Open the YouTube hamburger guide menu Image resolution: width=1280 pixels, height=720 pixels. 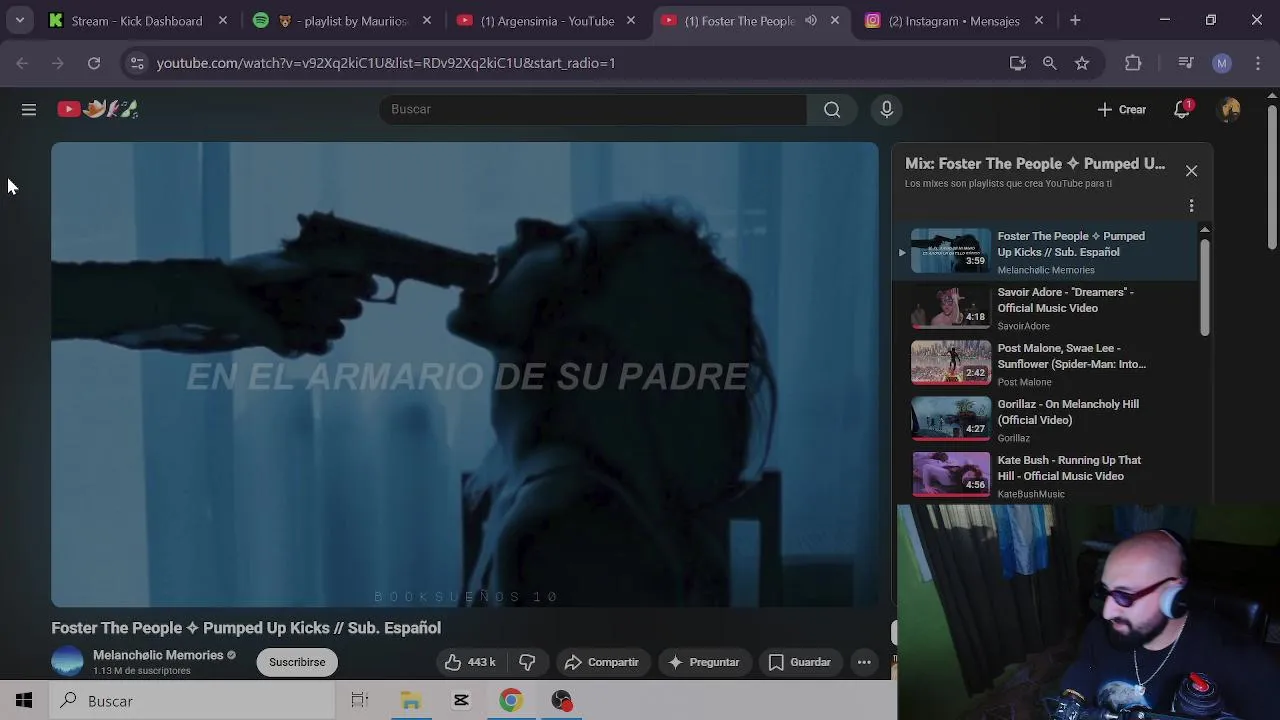[29, 109]
